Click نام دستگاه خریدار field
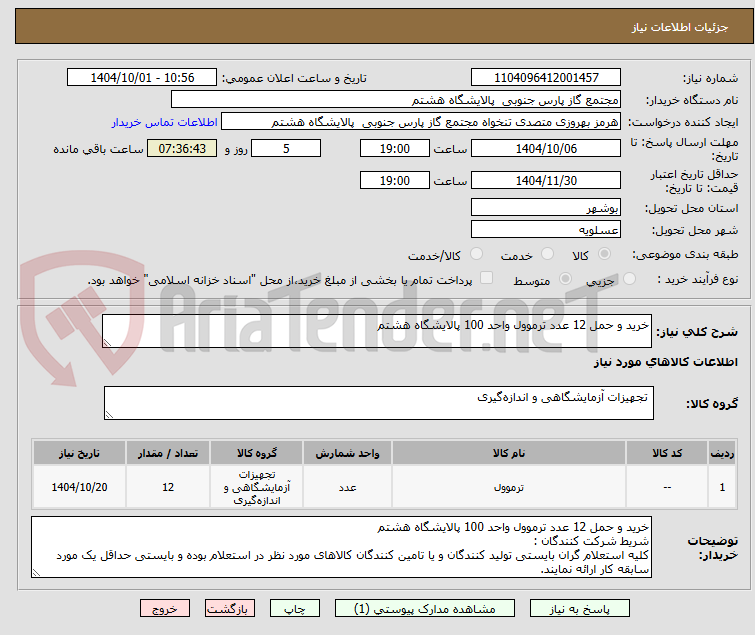Image resolution: width=755 pixels, height=635 pixels. [x=396, y=100]
